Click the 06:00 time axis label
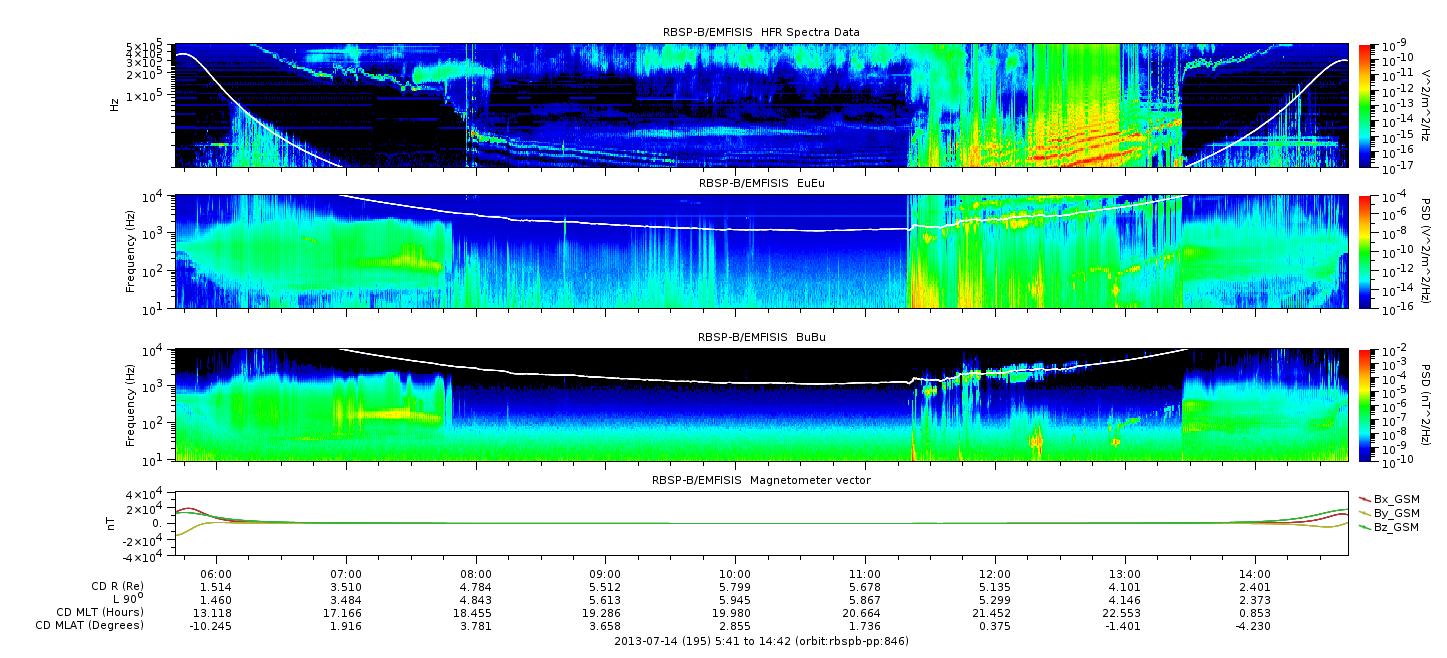 click(x=216, y=575)
